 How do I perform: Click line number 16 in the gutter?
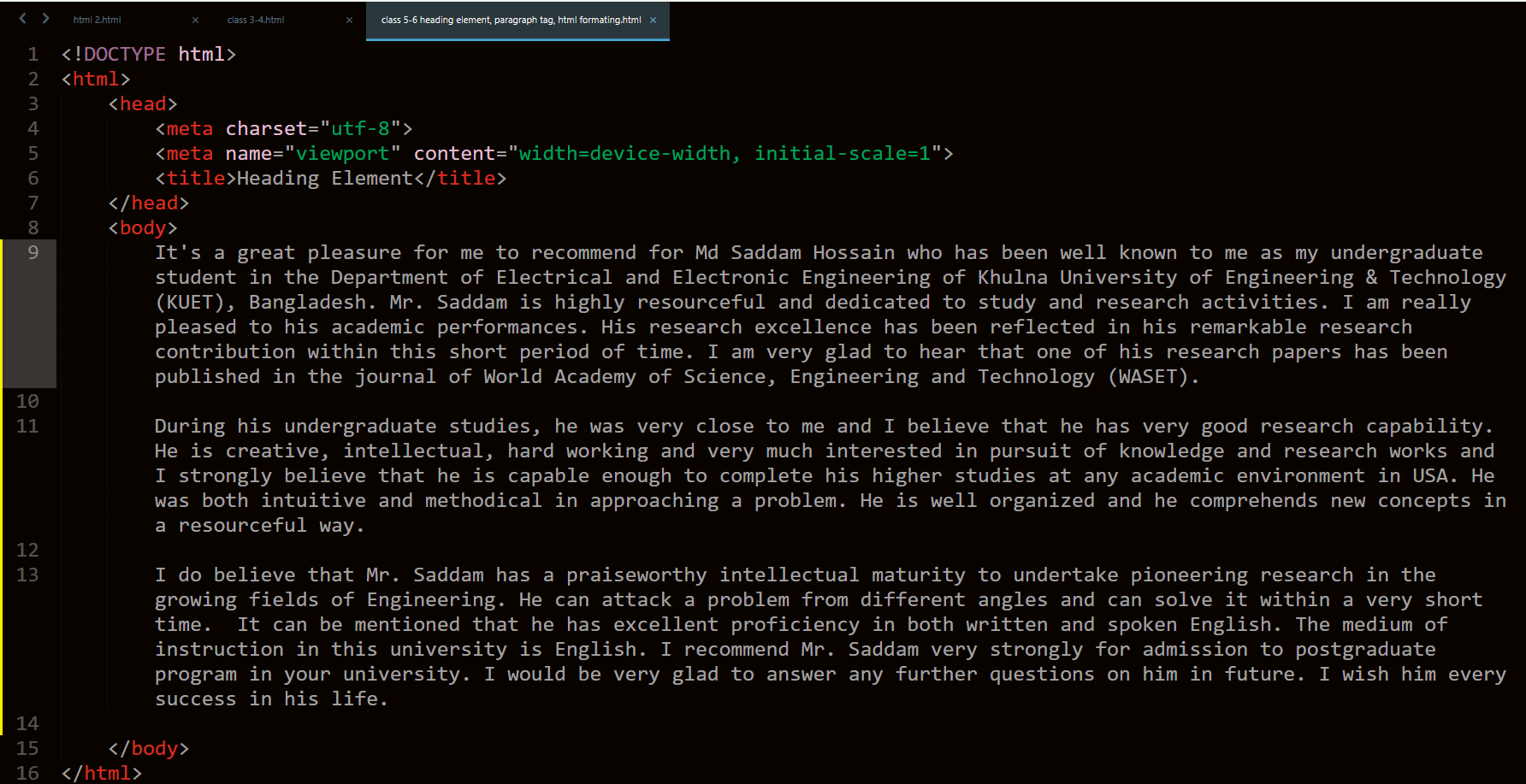27,773
